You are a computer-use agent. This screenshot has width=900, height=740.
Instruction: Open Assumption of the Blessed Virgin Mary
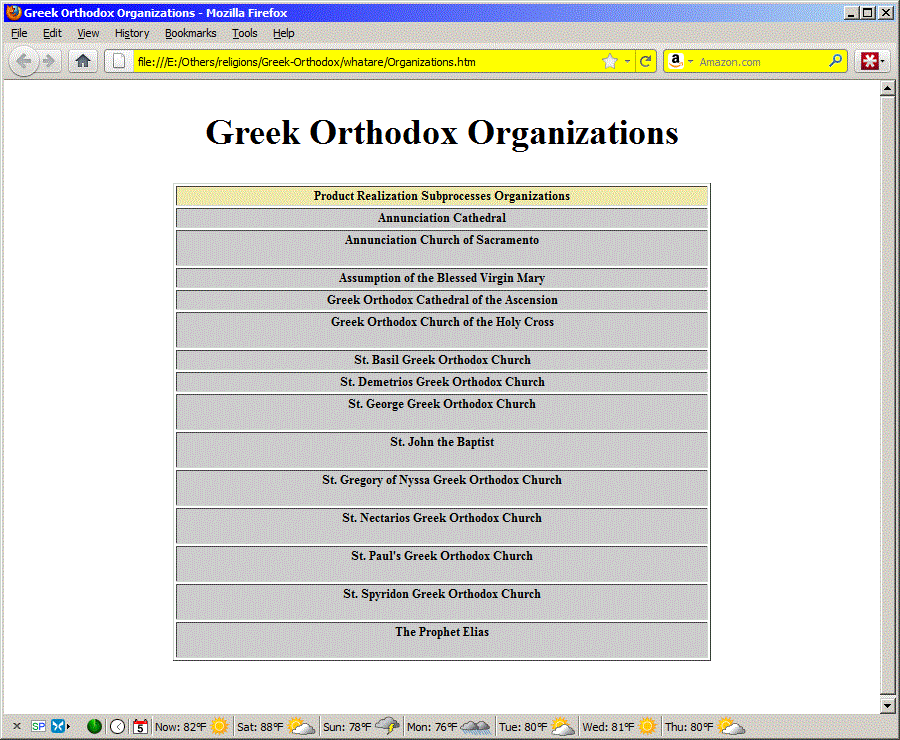coord(442,278)
